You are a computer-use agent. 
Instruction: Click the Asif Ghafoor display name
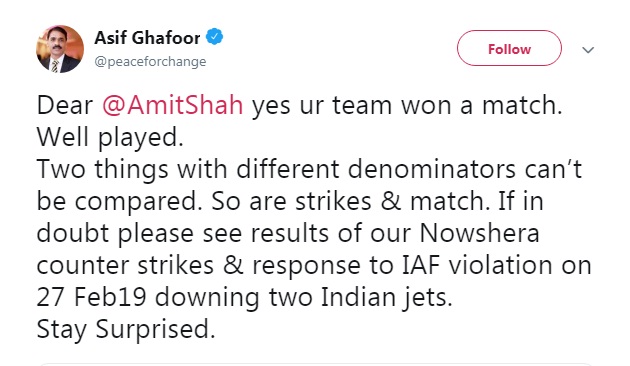click(x=147, y=38)
